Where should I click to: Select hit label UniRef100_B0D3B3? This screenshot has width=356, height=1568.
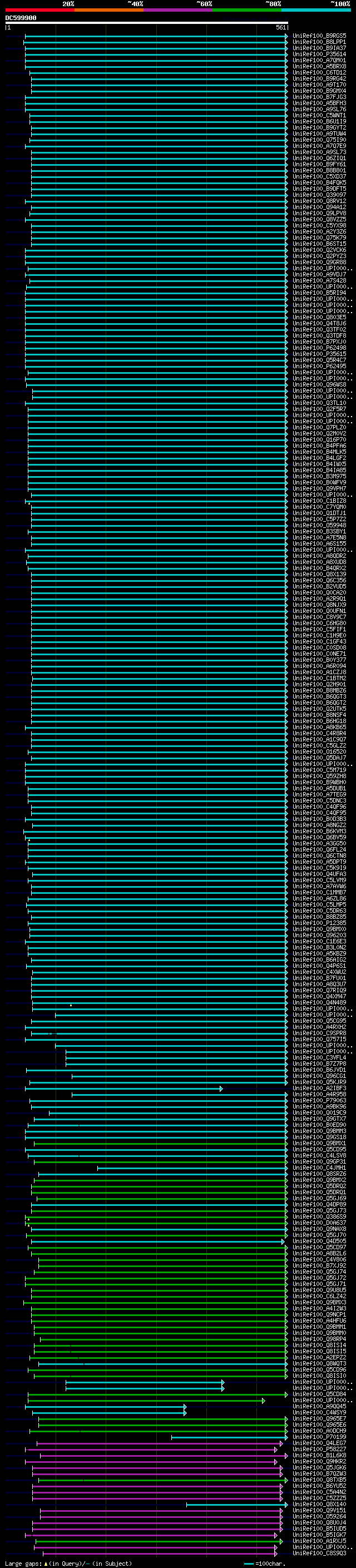pos(319,819)
